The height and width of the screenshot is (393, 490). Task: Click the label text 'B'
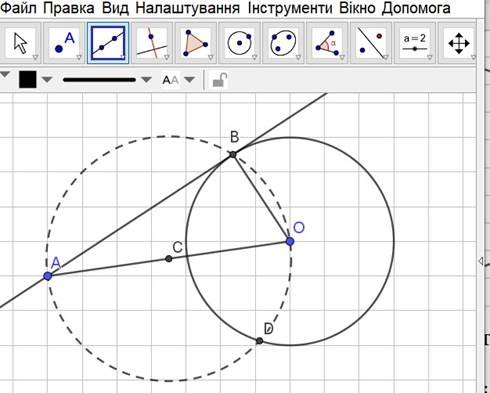pos(235,137)
